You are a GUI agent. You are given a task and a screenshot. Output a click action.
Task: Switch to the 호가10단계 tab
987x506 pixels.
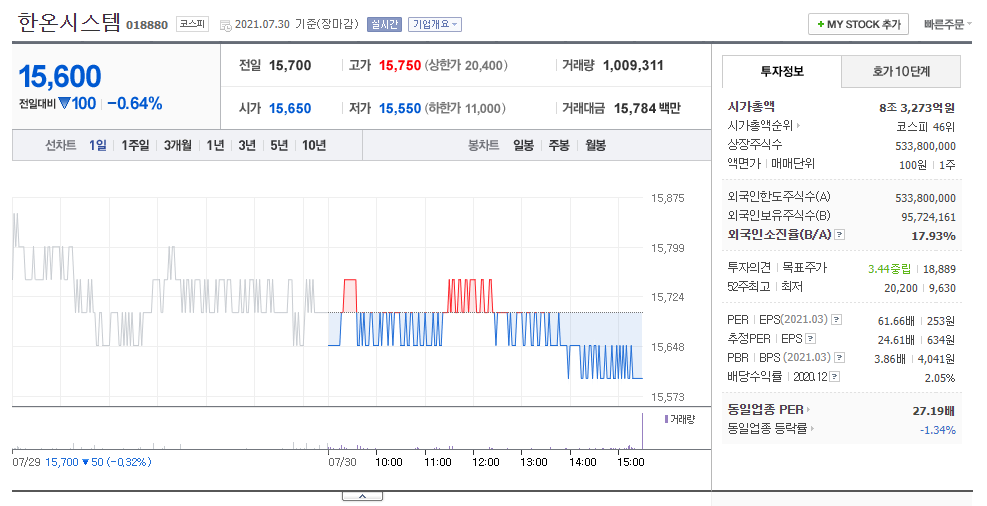[901, 71]
